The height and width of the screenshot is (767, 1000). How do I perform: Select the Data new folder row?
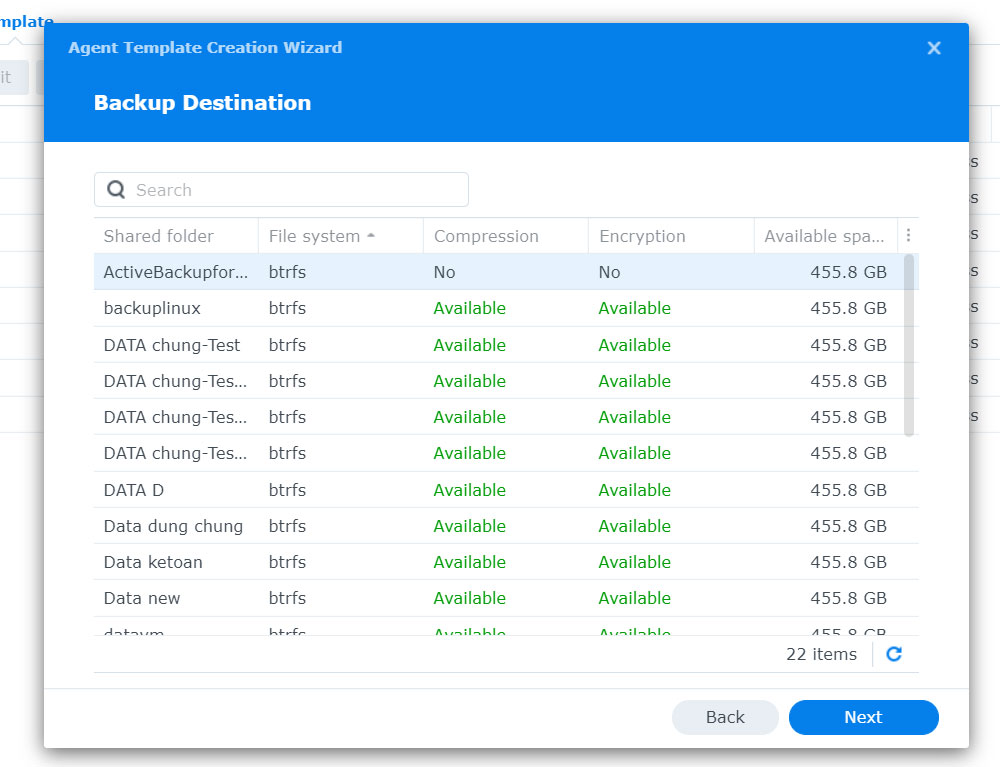[x=499, y=598]
